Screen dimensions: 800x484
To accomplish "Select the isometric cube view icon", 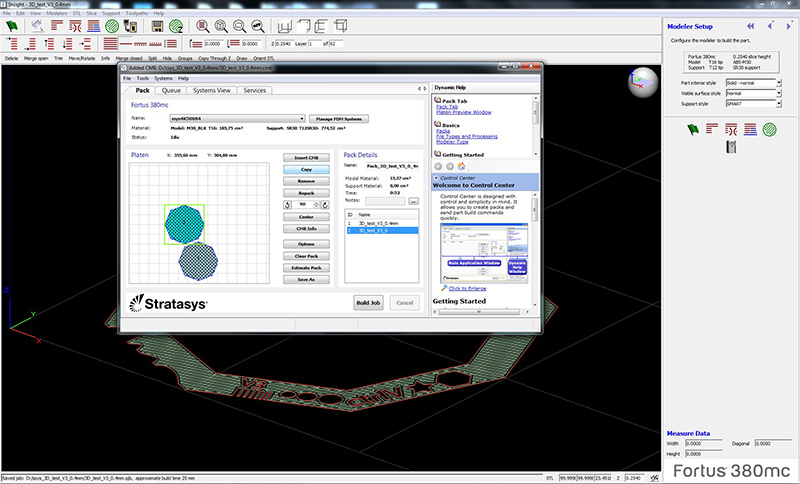I will click(x=340, y=26).
